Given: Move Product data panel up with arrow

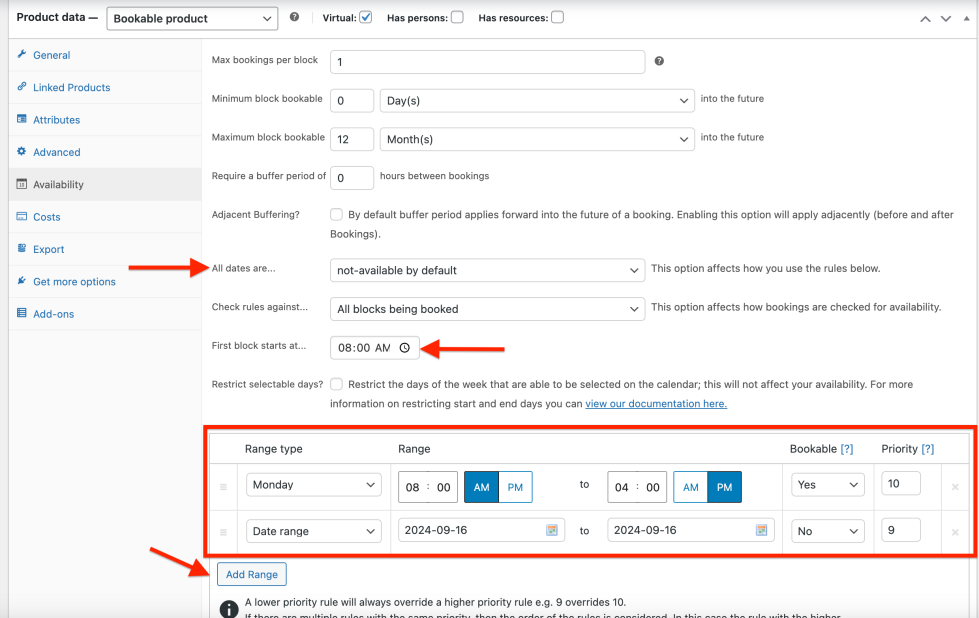Looking at the screenshot, I should tap(925, 19).
